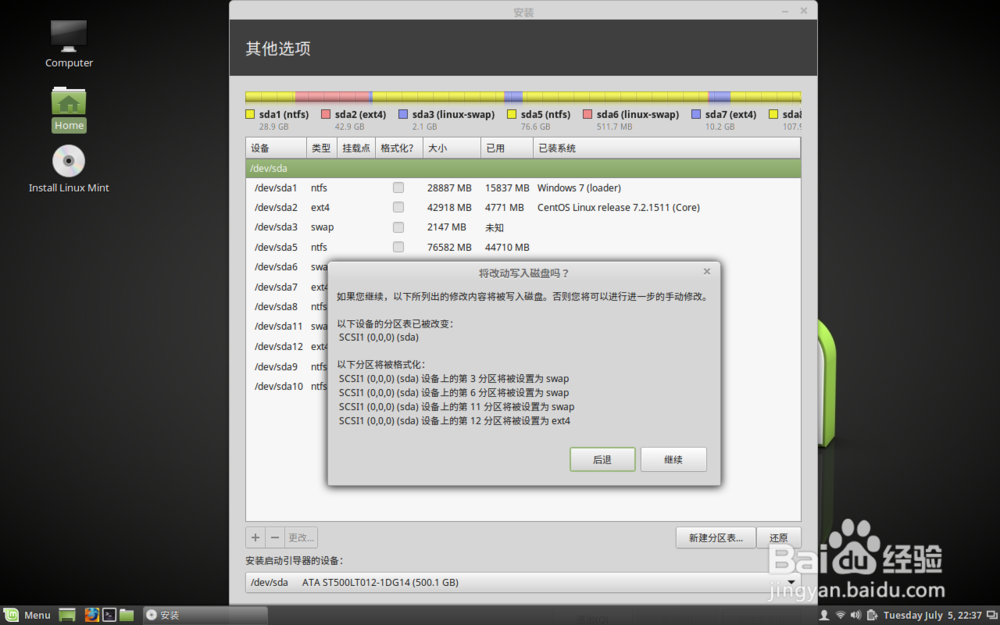Check the format checkbox for /dev/sda1
The width and height of the screenshot is (1000, 625).
pos(398,187)
